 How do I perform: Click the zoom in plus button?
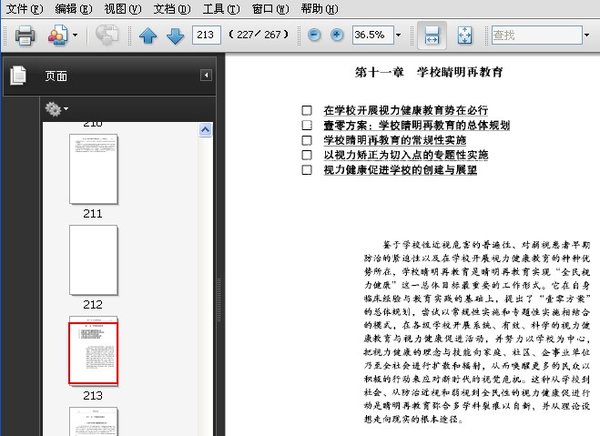[x=337, y=35]
